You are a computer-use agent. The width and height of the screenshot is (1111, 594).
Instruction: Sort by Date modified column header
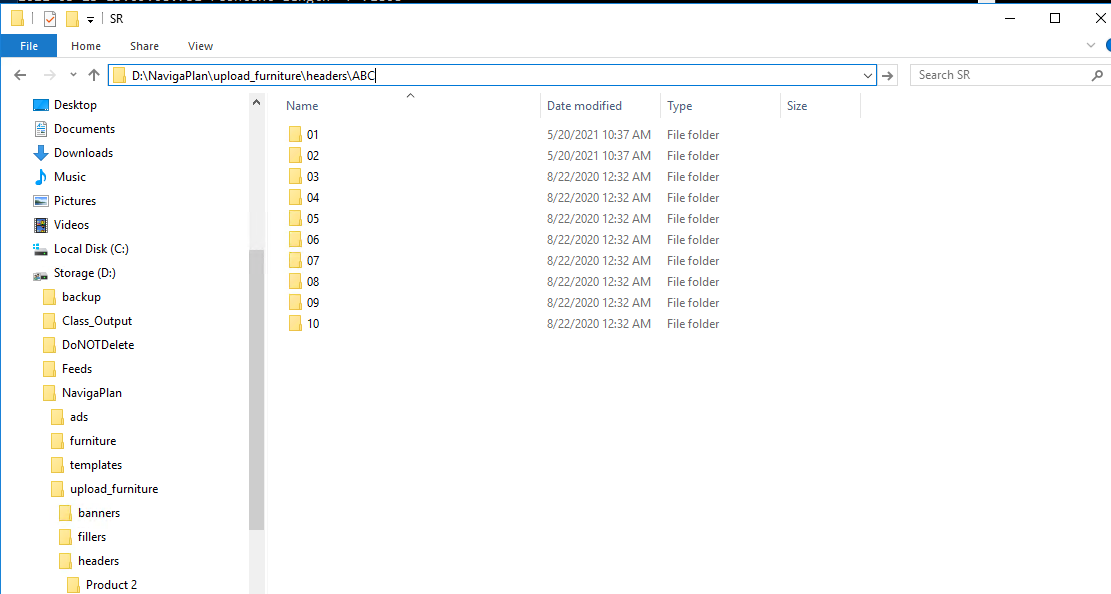[584, 106]
